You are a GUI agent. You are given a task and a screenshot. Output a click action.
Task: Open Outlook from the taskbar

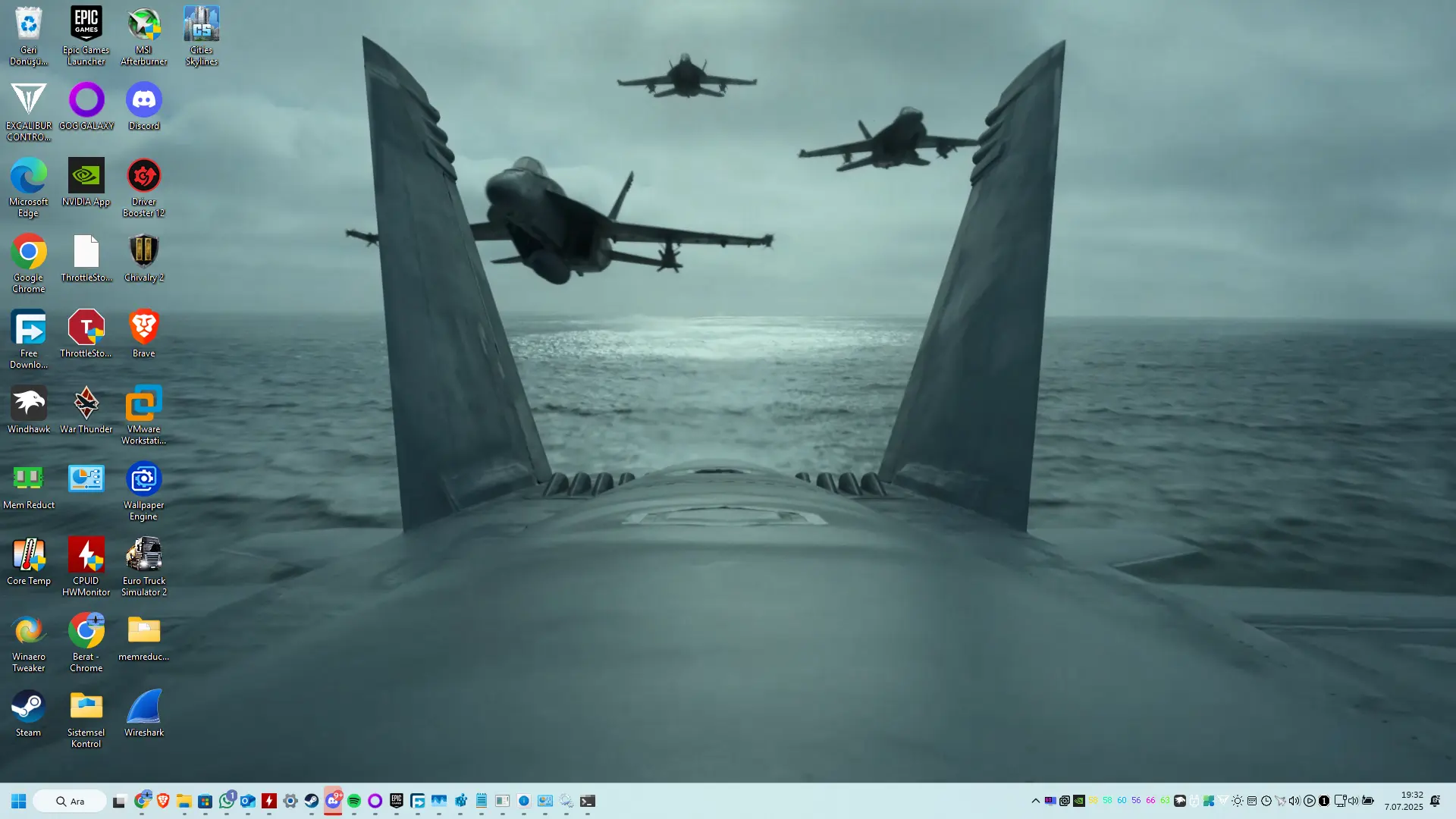click(247, 801)
